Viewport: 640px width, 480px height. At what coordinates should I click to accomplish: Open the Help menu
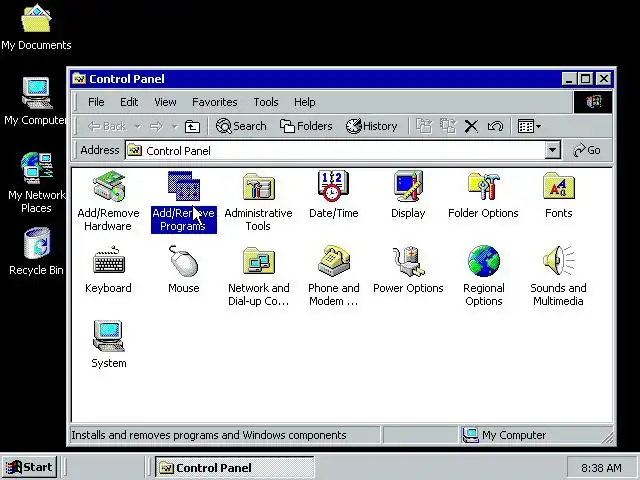304,102
